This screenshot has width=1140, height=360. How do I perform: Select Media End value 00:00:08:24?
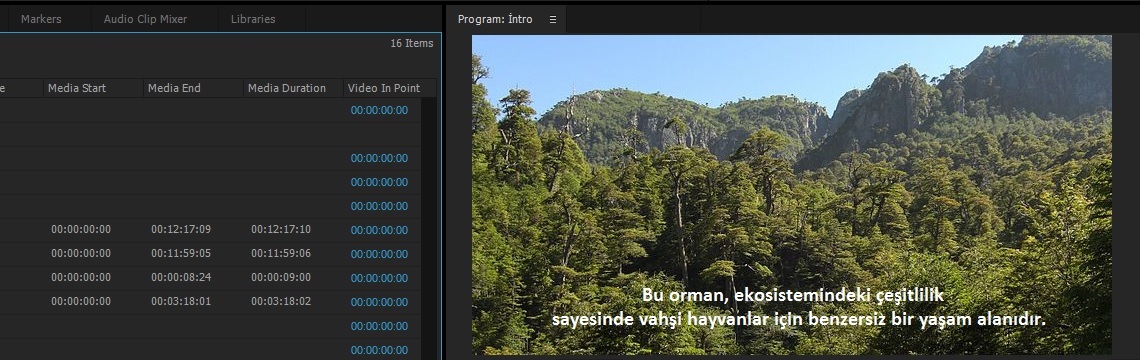[x=181, y=277]
